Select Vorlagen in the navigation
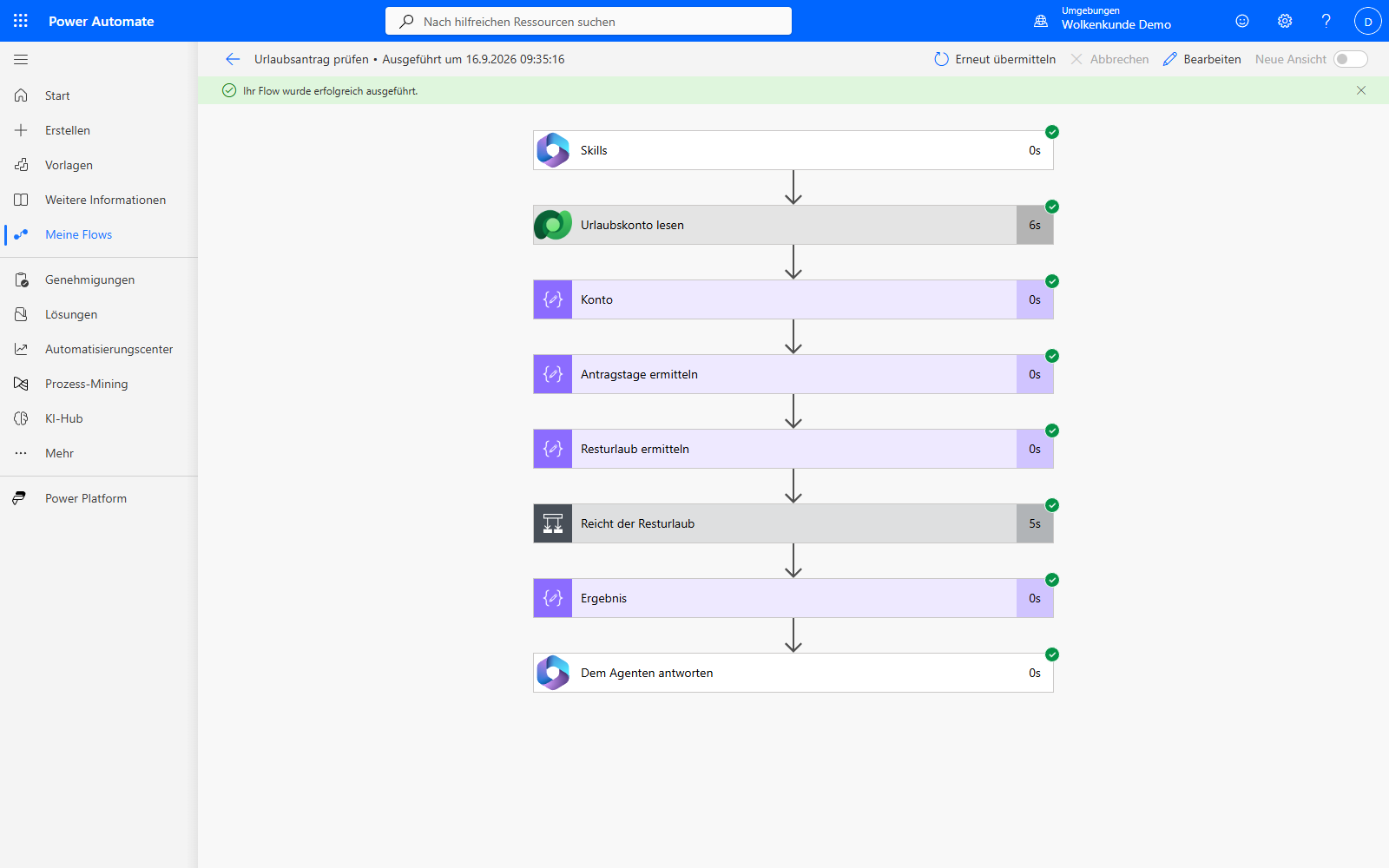 click(x=99, y=165)
